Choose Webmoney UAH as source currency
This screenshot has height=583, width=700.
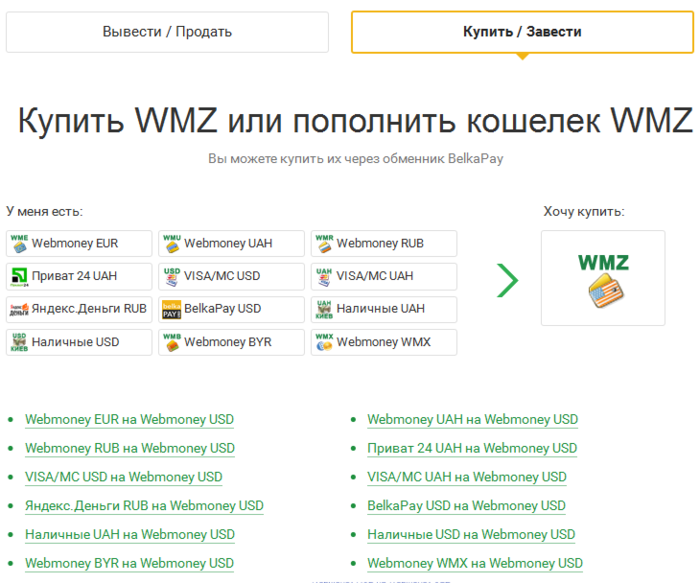point(231,243)
